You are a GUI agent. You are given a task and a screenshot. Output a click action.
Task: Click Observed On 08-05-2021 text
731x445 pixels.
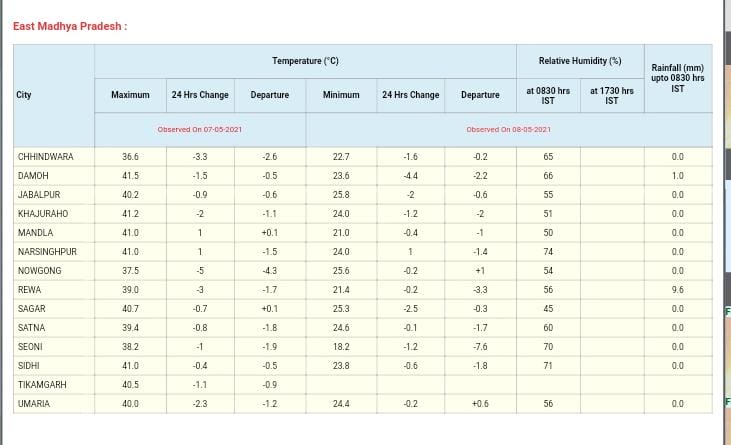click(508, 130)
